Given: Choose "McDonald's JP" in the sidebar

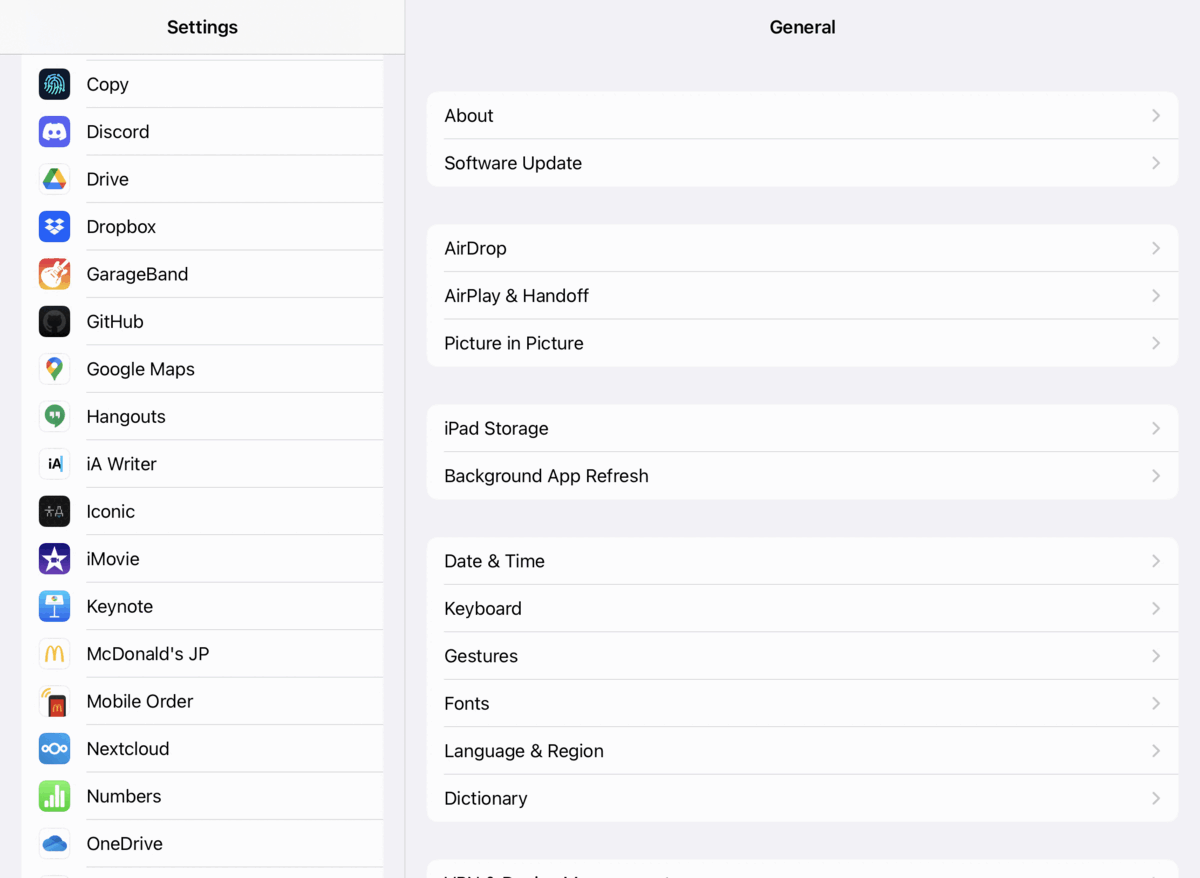Looking at the screenshot, I should point(148,654).
